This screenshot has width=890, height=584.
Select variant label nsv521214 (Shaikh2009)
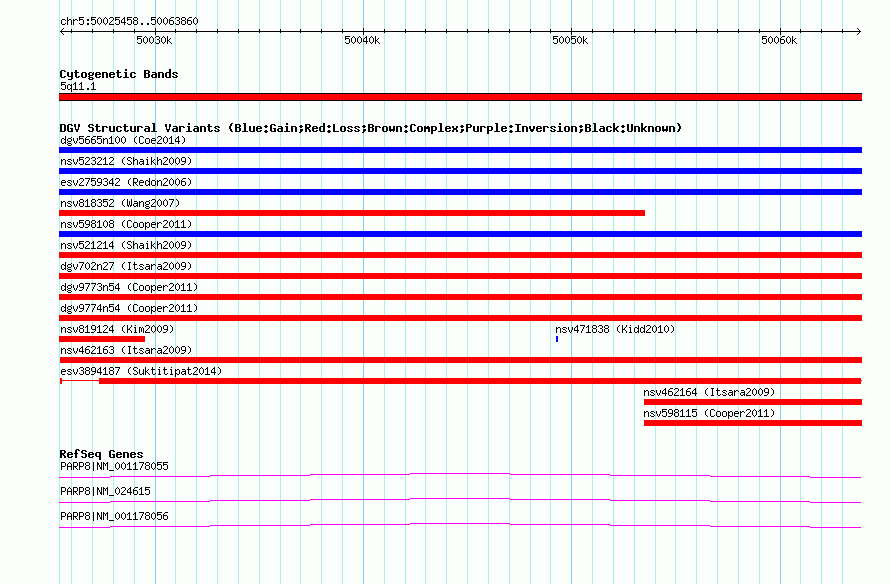[126, 245]
